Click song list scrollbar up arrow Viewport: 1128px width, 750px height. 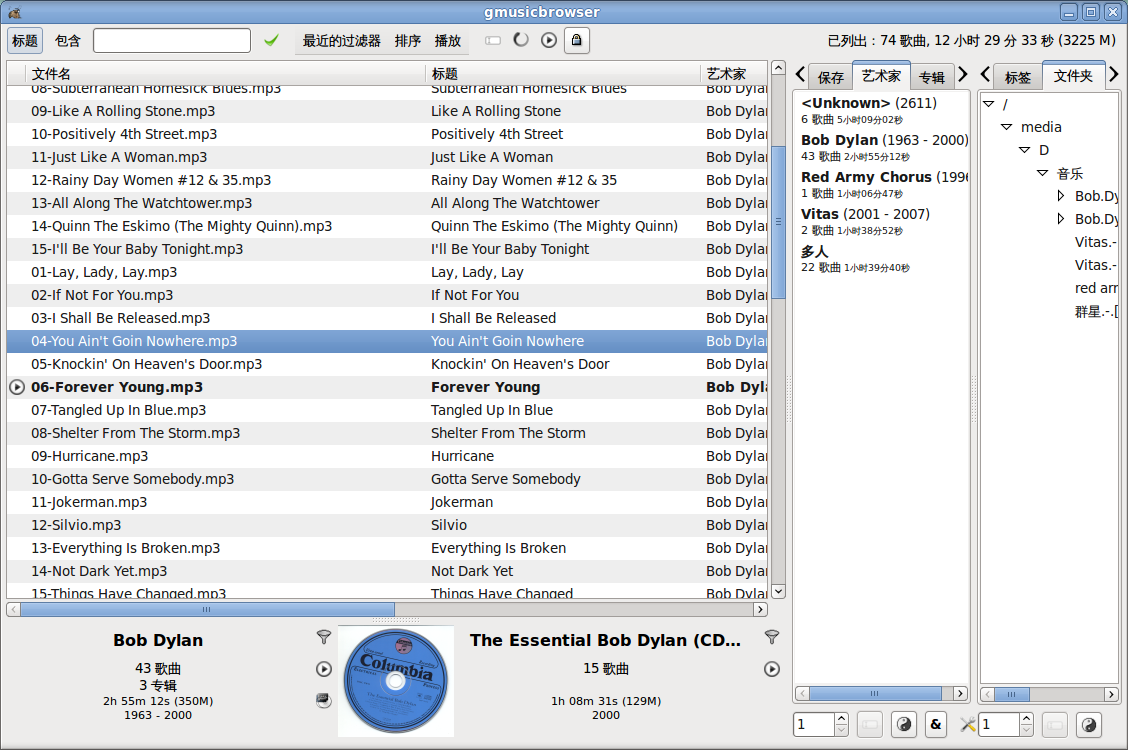pos(778,68)
